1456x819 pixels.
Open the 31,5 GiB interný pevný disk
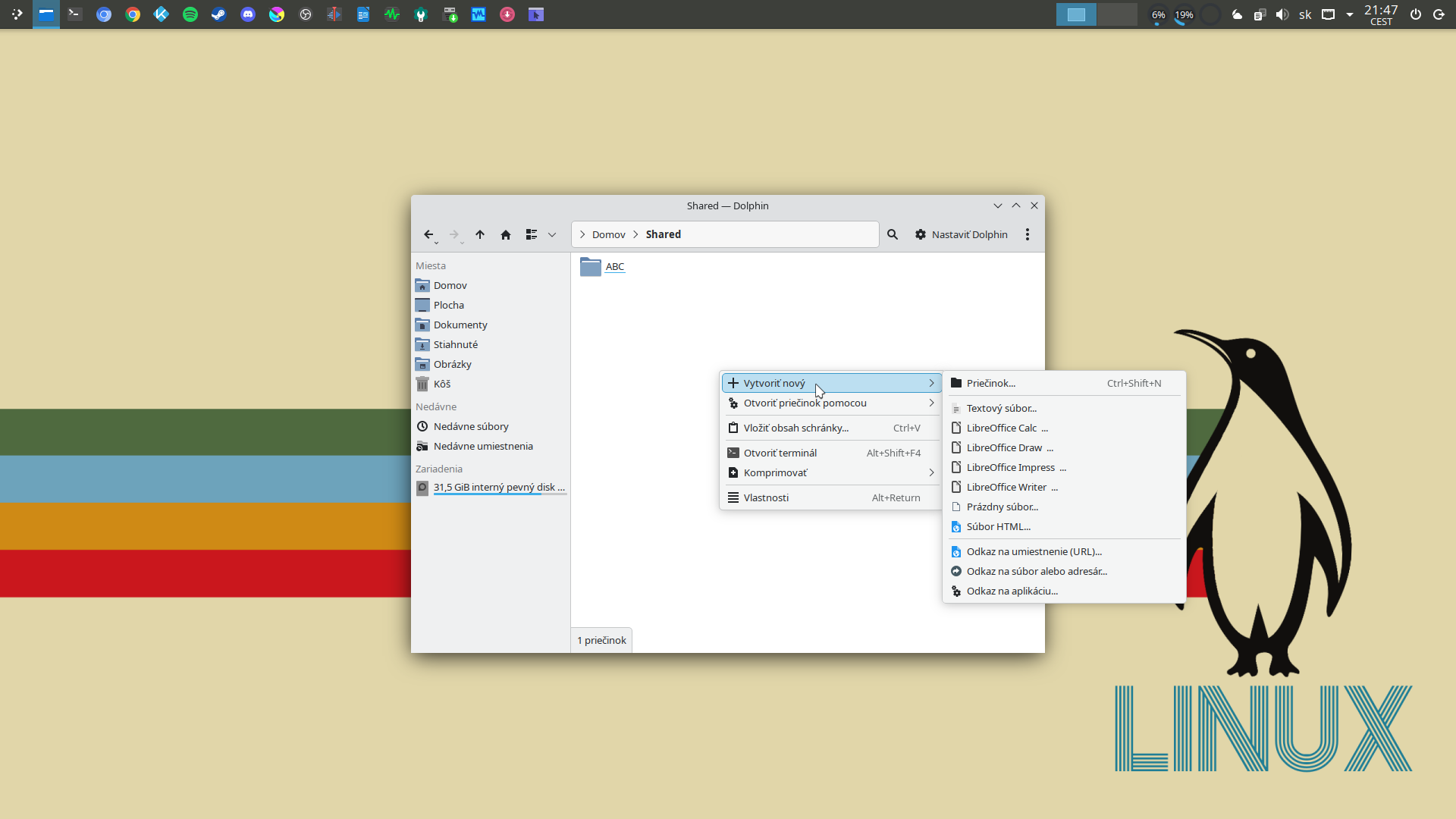[490, 488]
